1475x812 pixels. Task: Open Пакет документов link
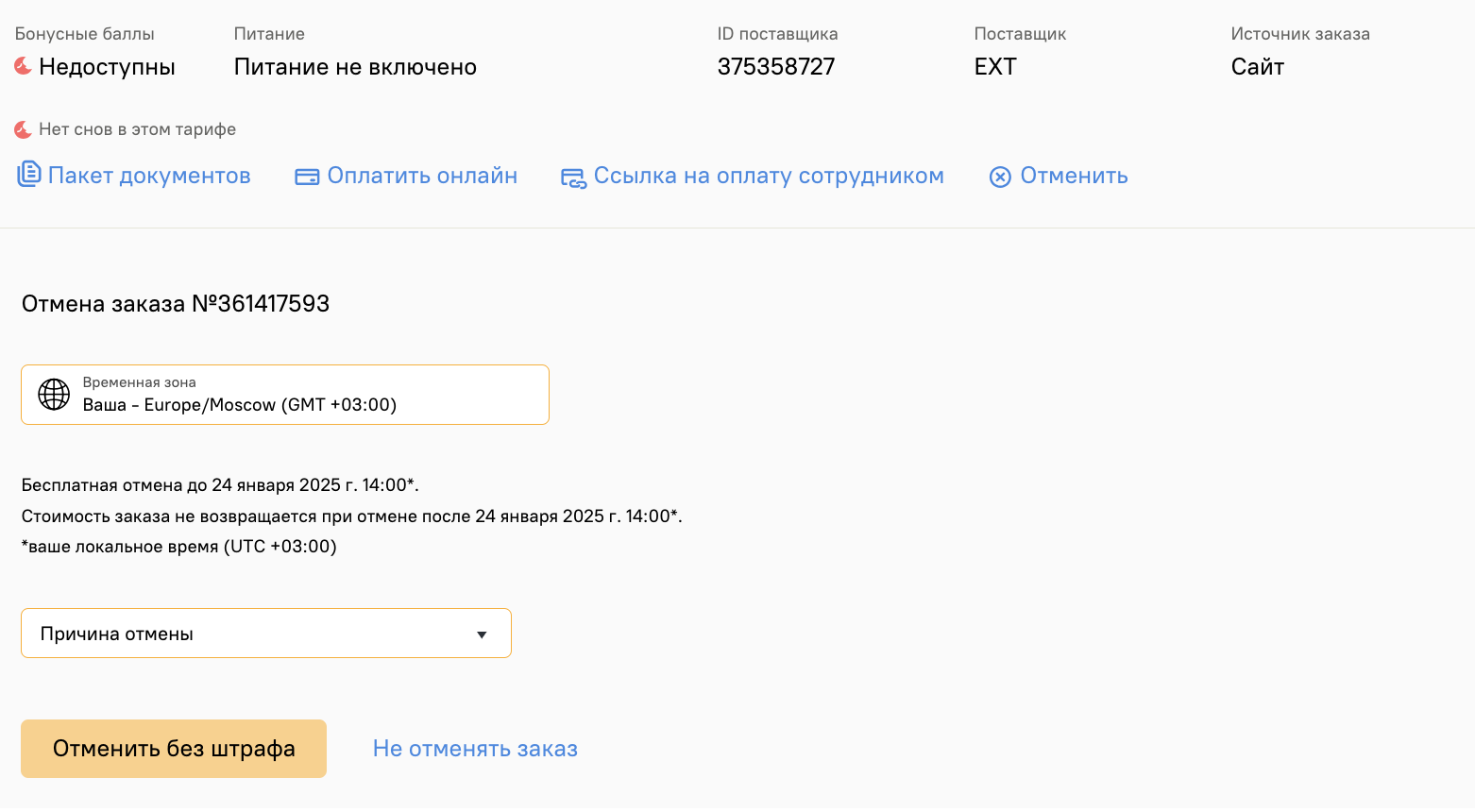click(149, 176)
